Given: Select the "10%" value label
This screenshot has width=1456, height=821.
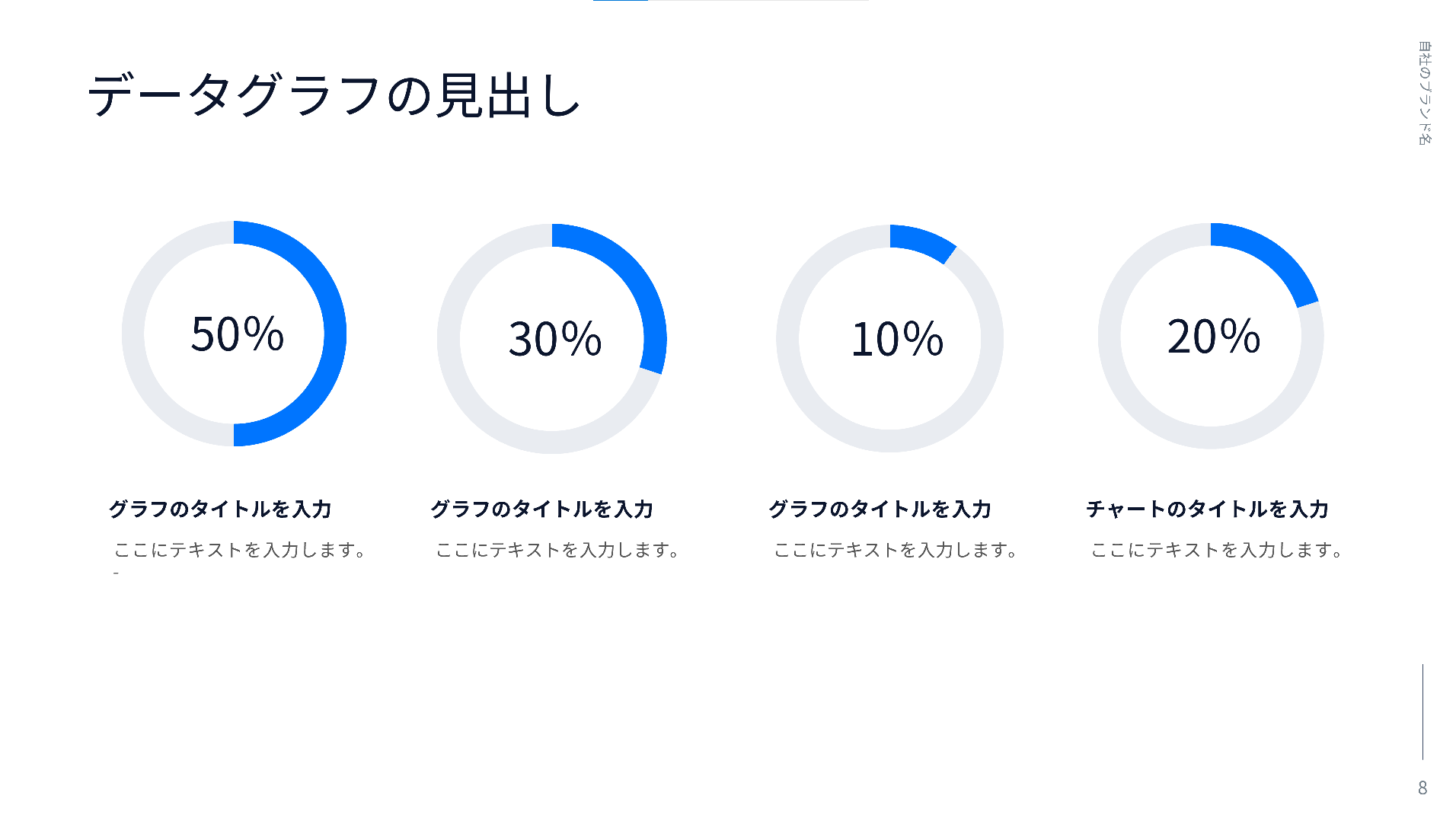Looking at the screenshot, I should tap(896, 339).
